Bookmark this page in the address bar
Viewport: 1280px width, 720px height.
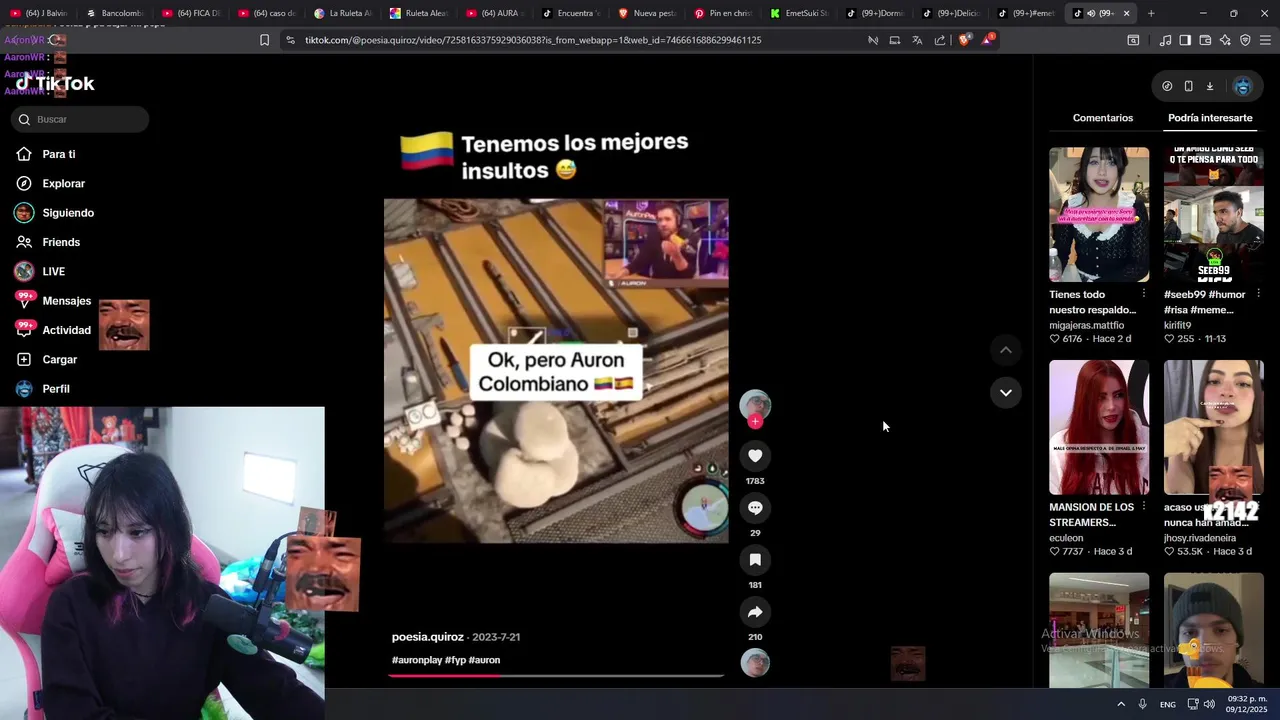coord(264,40)
